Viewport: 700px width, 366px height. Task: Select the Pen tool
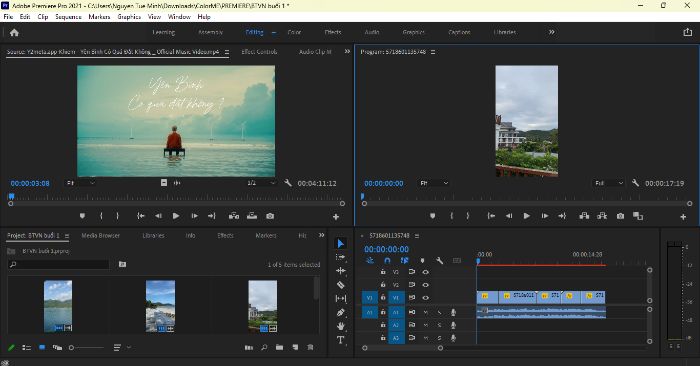pos(341,312)
